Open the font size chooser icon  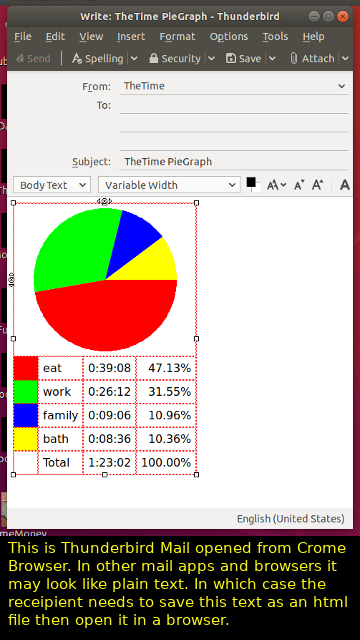276,185
